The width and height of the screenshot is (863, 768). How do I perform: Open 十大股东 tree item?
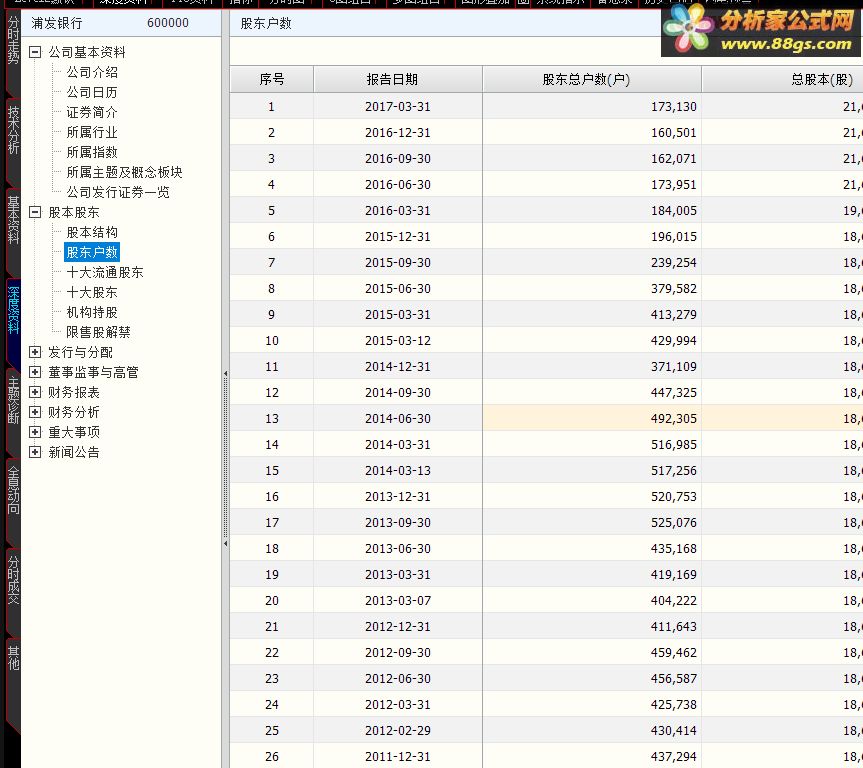[x=92, y=292]
